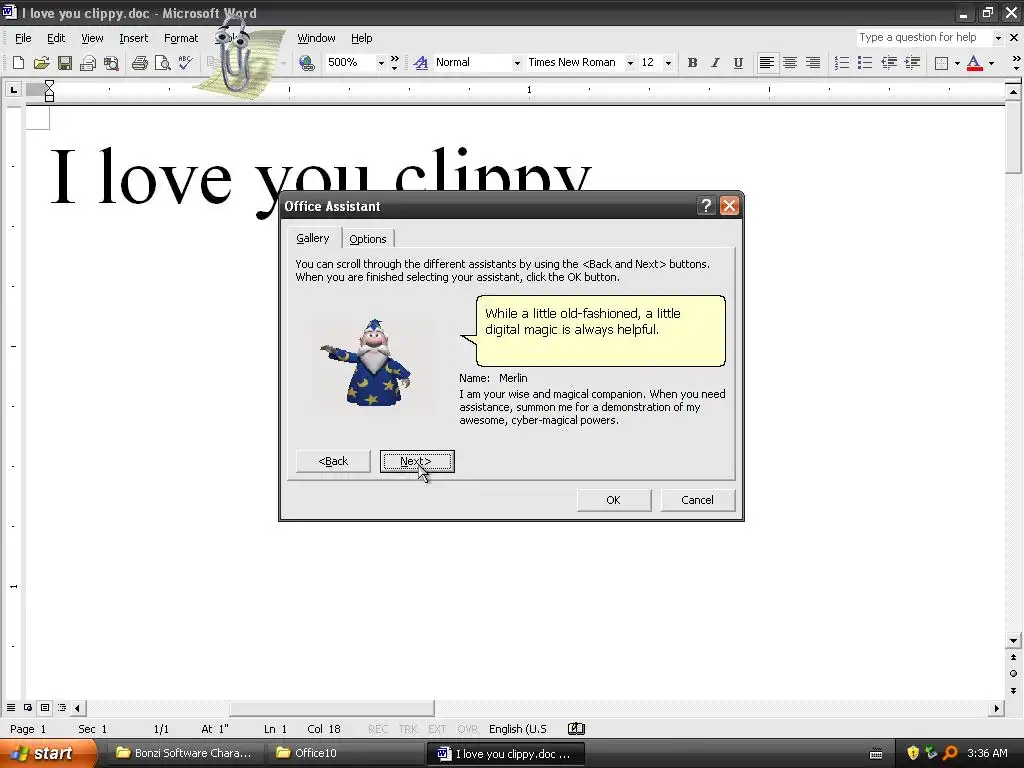Switch to Bonzi Software Chara... taskbar window

click(184, 753)
